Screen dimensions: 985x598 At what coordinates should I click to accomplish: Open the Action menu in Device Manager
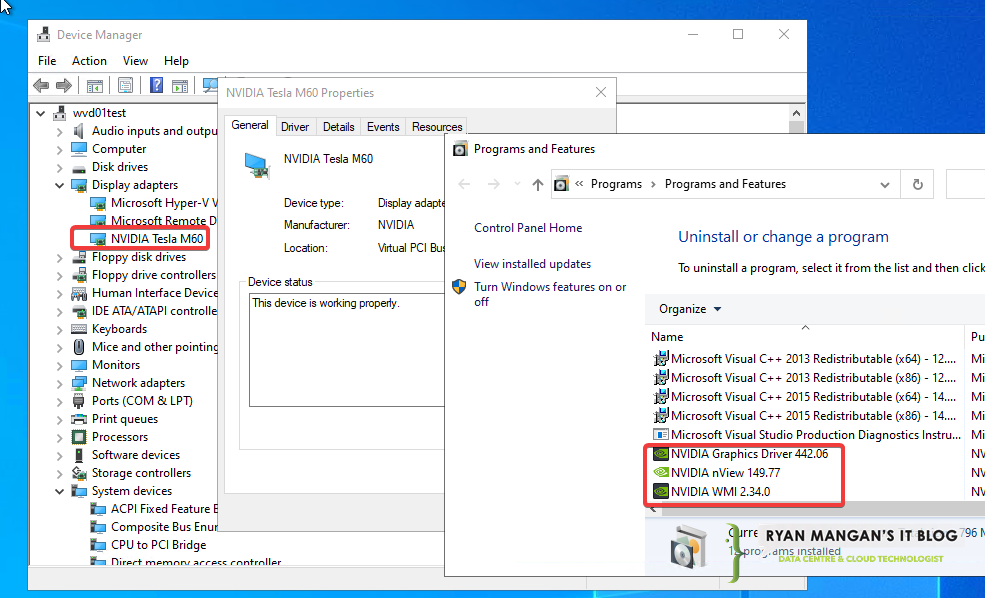tap(89, 61)
